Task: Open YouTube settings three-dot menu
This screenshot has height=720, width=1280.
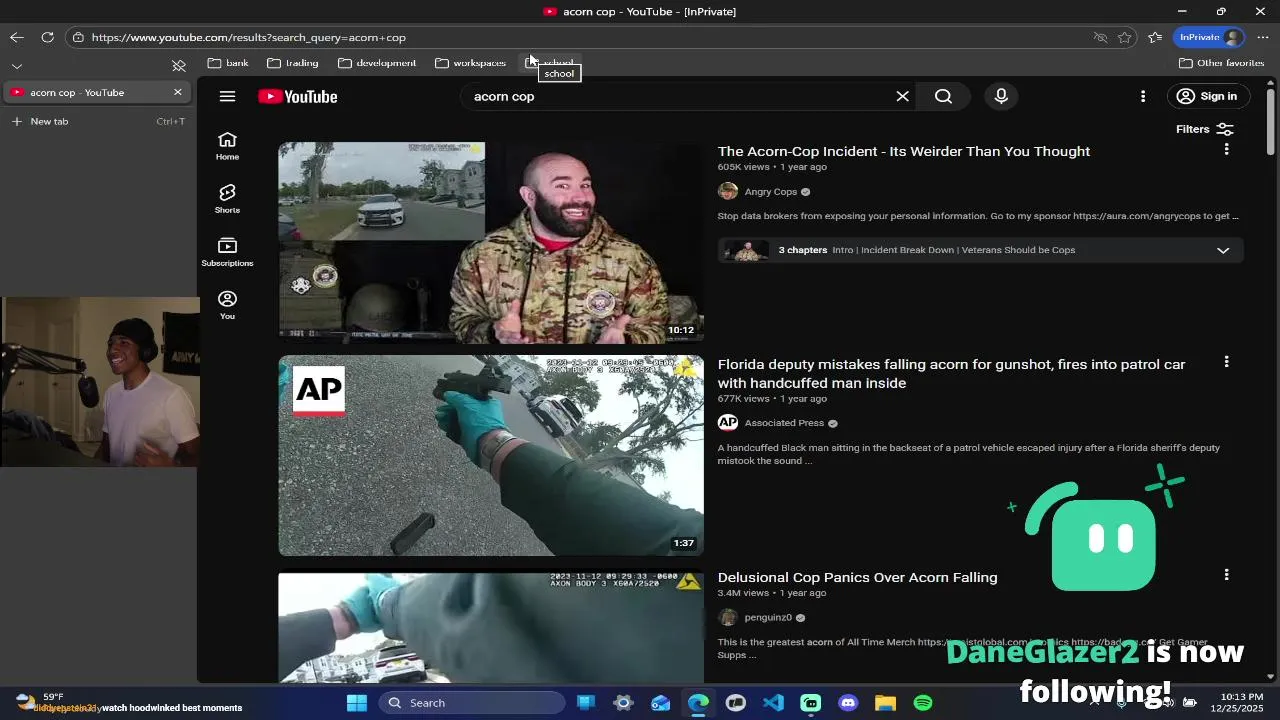Action: (x=1143, y=96)
